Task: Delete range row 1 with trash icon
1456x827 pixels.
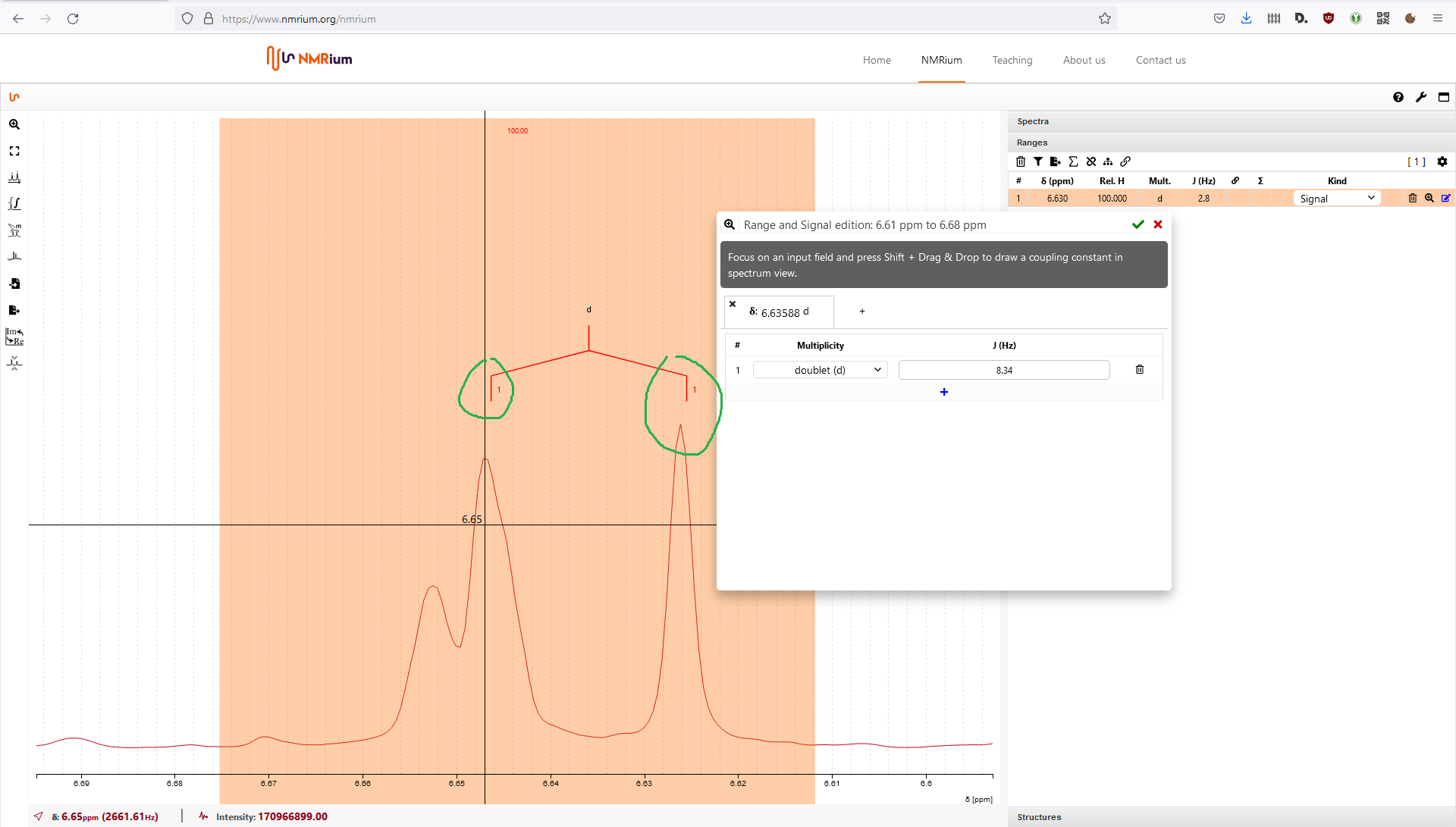Action: tap(1413, 199)
